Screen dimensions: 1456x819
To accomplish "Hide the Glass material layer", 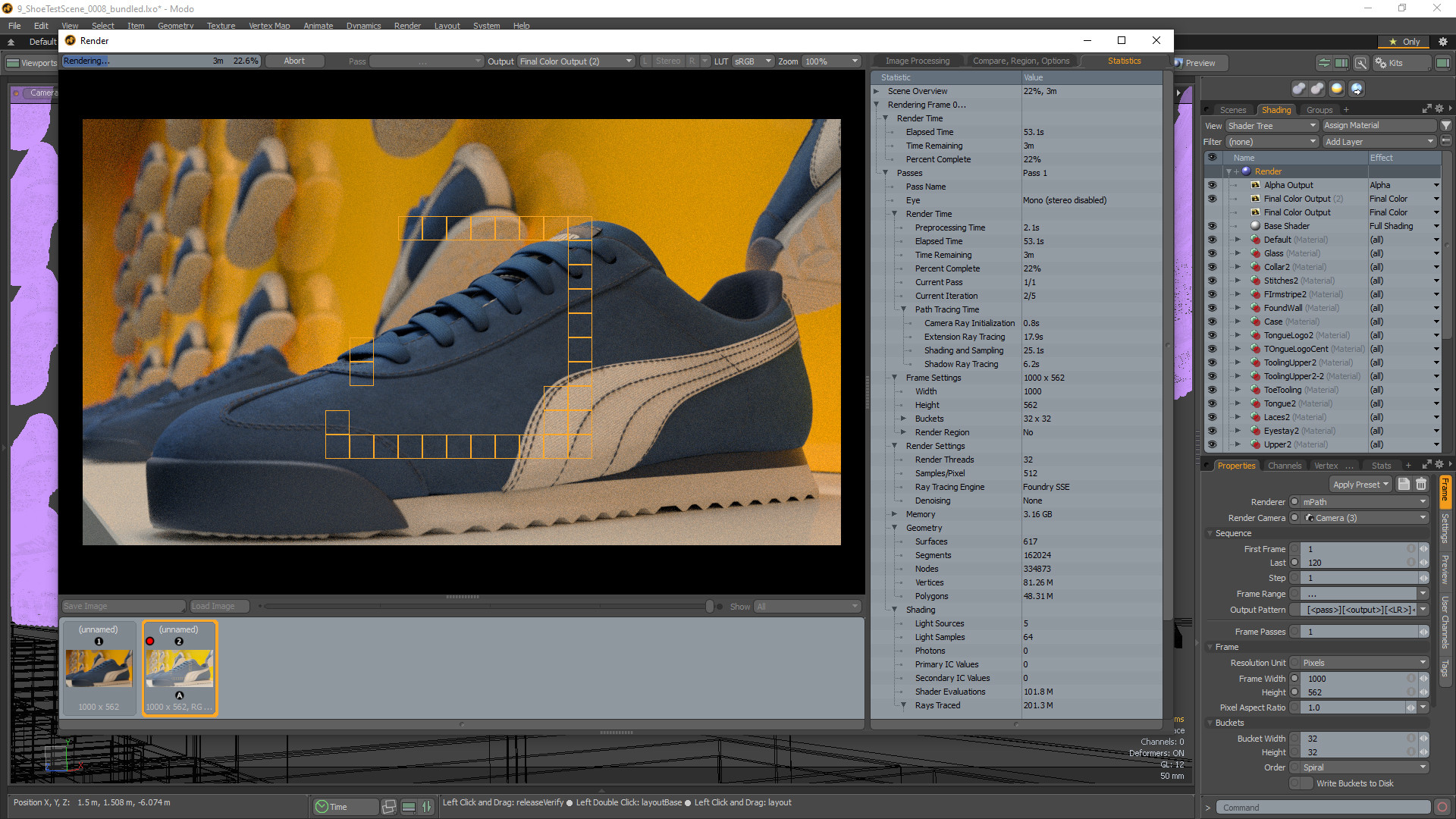I will (1212, 253).
